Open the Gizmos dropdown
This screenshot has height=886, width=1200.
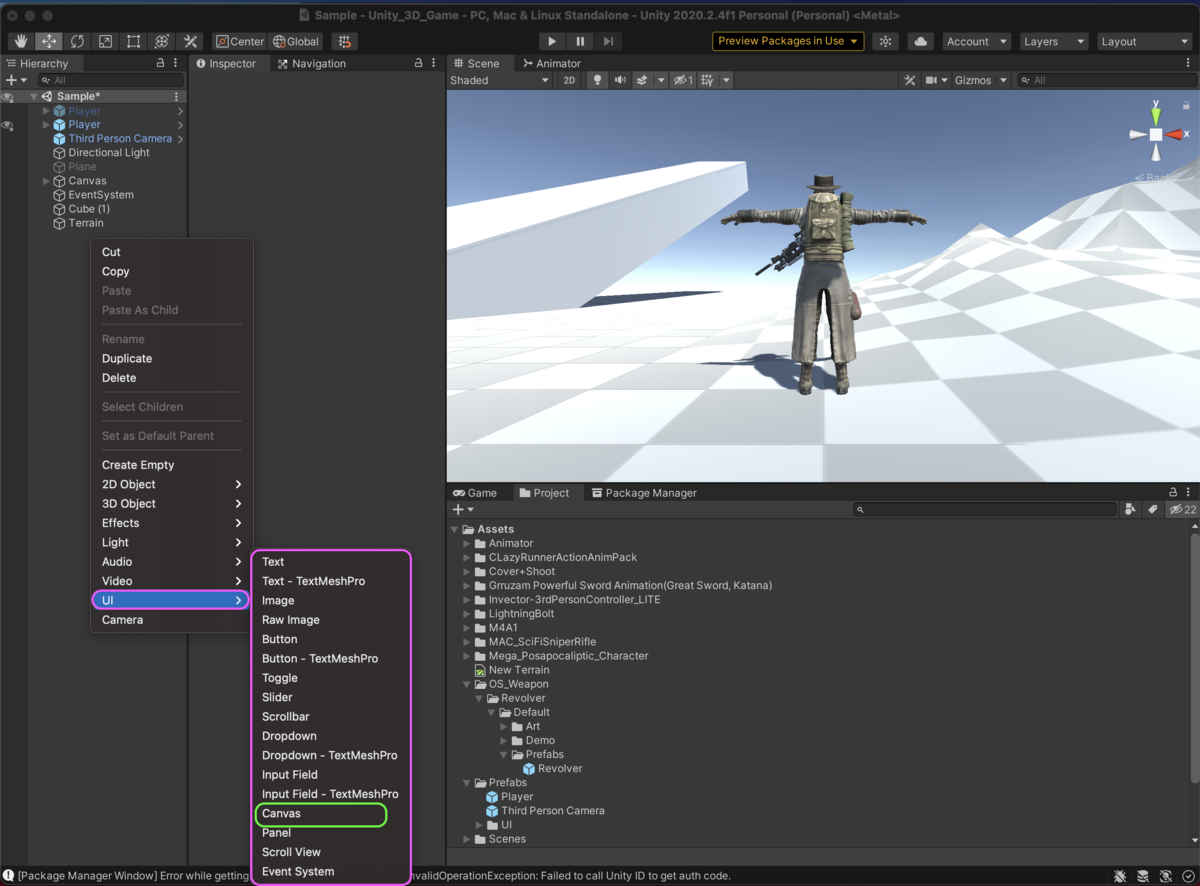[981, 80]
